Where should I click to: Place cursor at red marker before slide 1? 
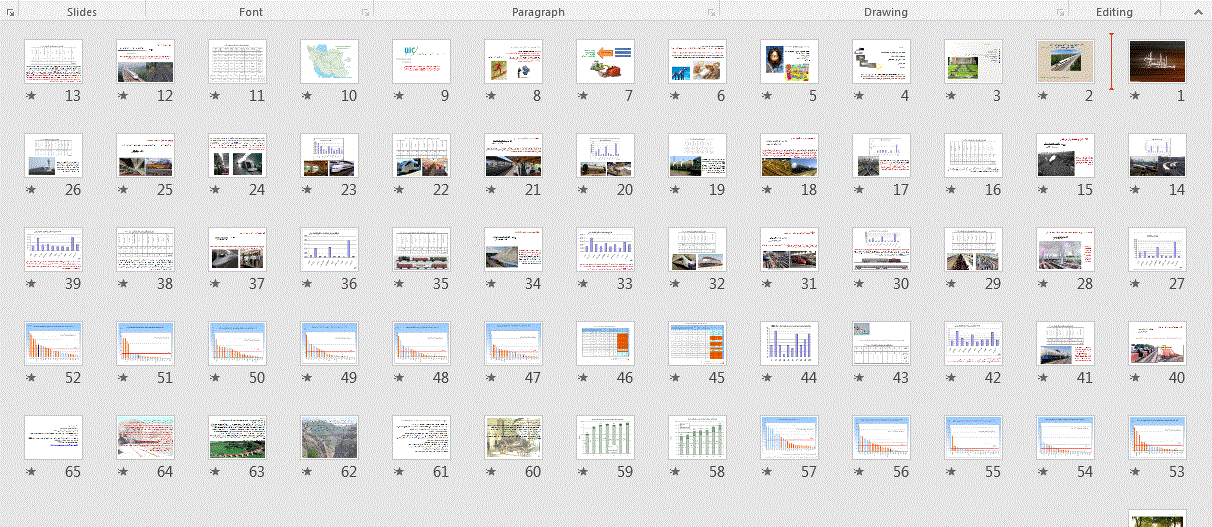(1111, 61)
